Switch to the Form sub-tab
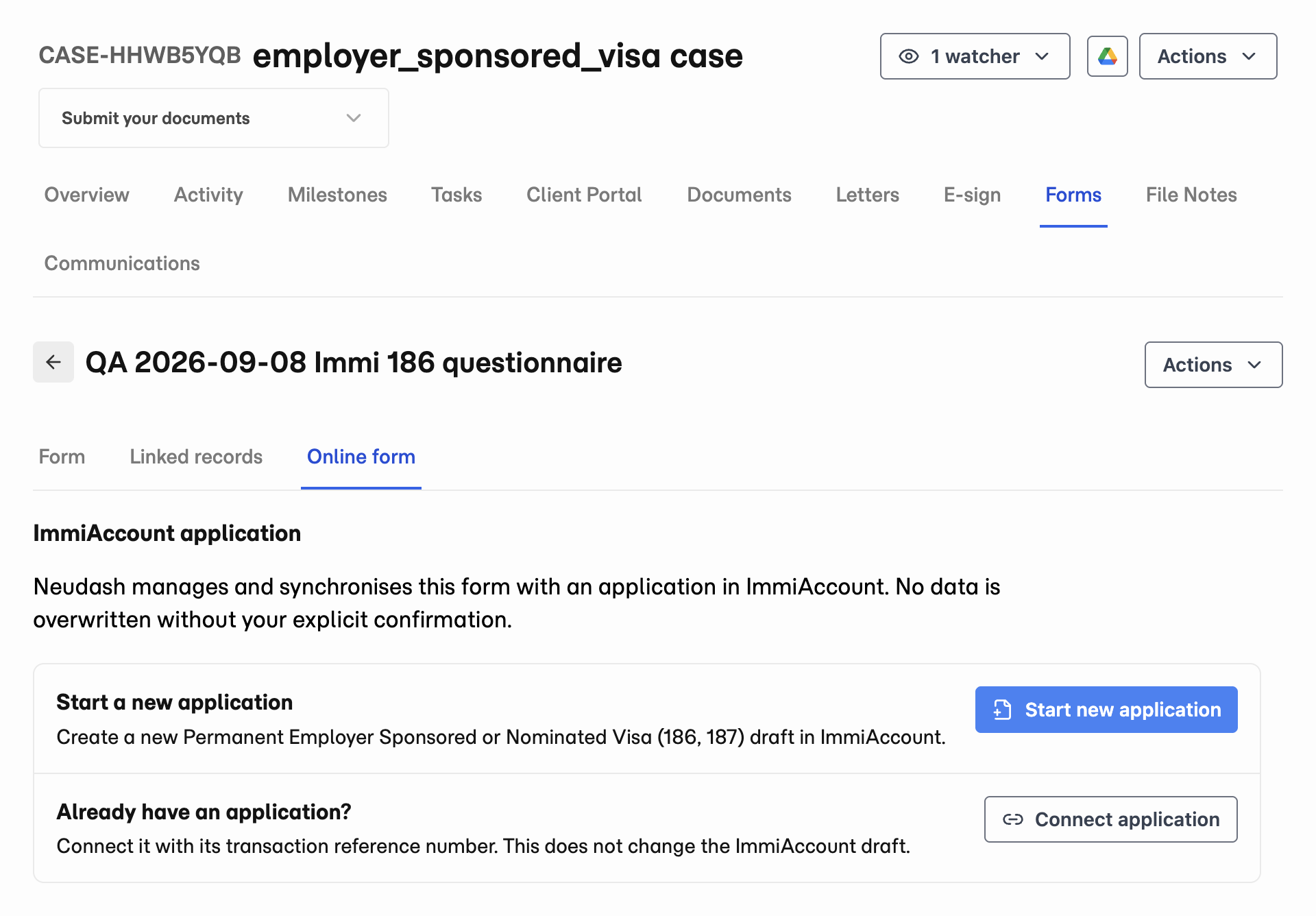The width and height of the screenshot is (1316, 916). pos(62,457)
